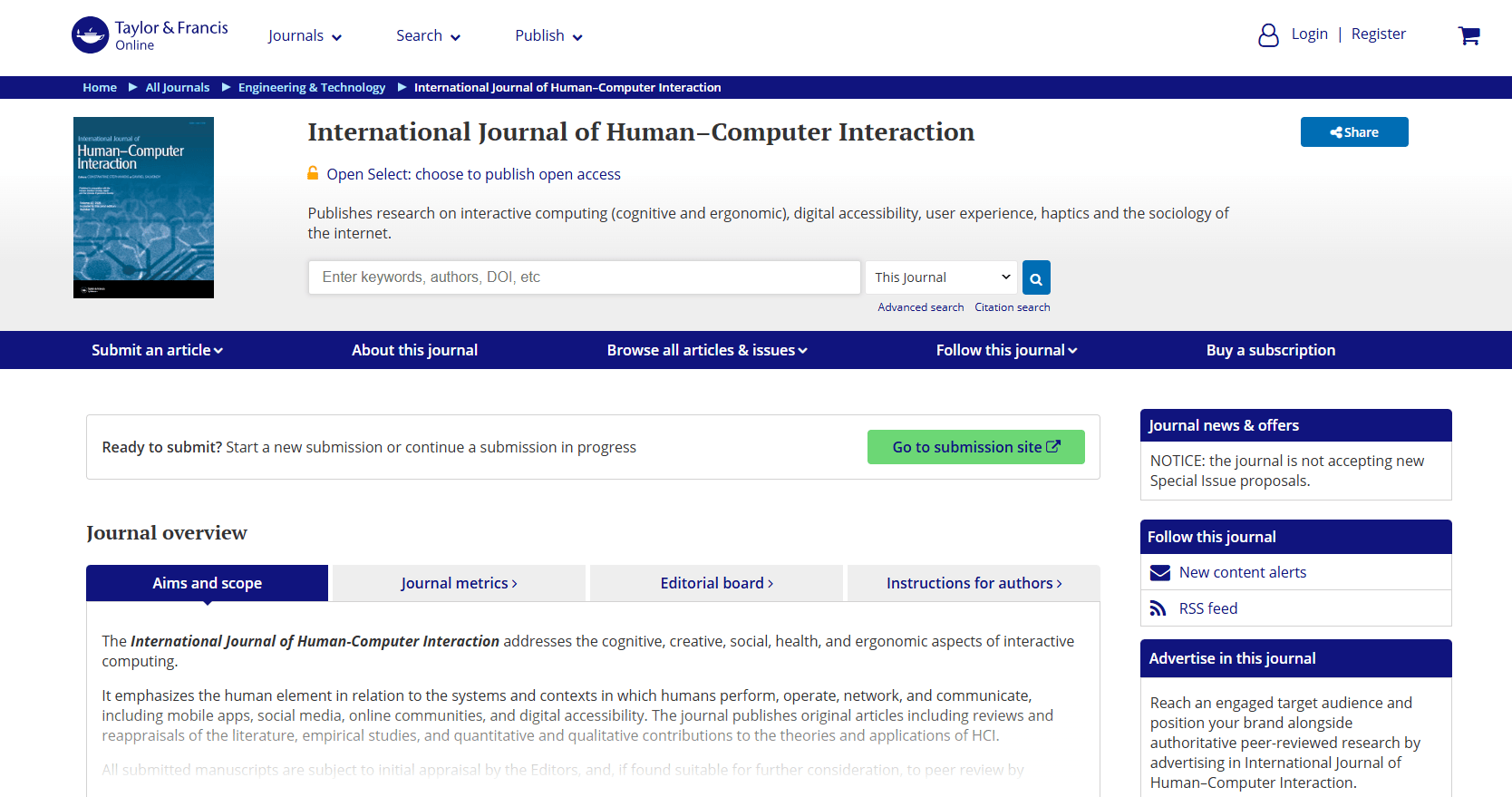Click the open access padlock icon
The width and height of the screenshot is (1512, 797).
pos(313,173)
